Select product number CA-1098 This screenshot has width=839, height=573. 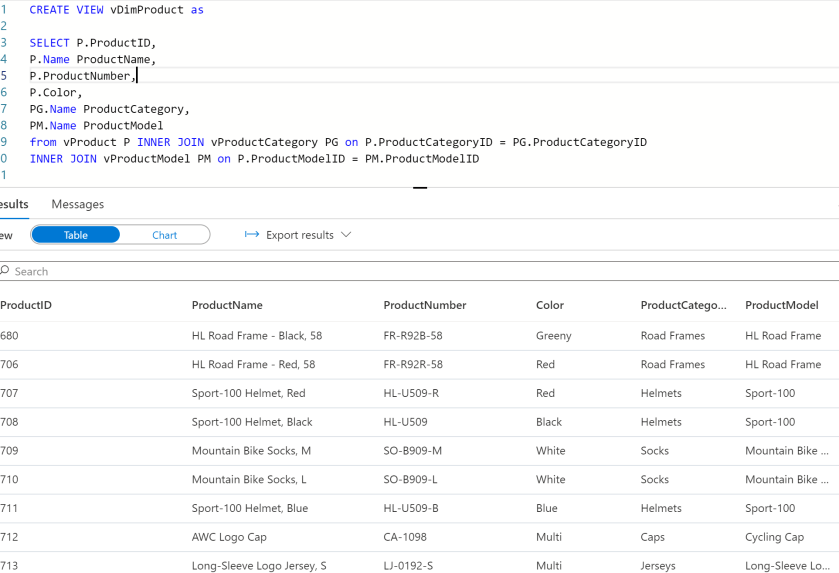405,537
